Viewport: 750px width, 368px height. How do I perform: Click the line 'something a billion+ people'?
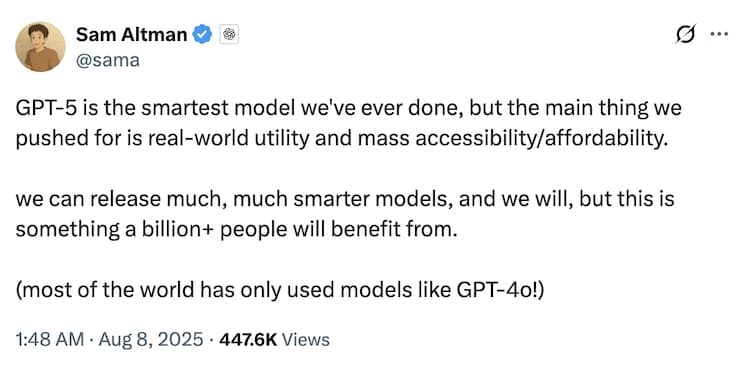pos(233,230)
